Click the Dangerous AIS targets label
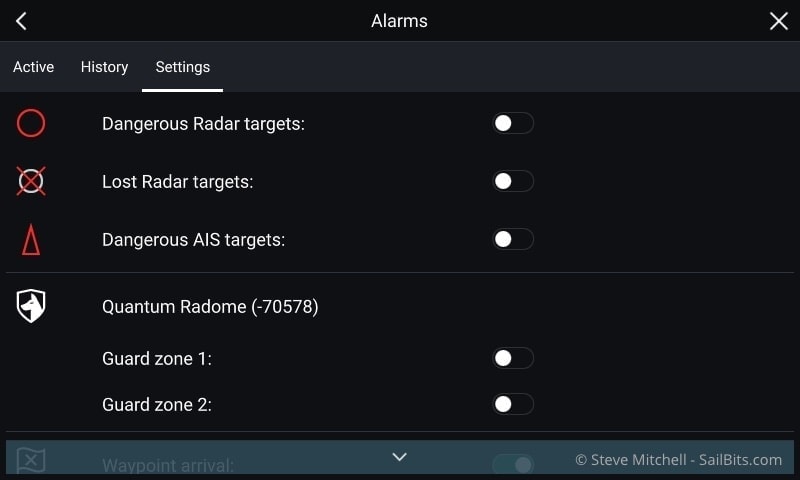Screen dimensions: 800x480 pyautogui.click(x=193, y=240)
